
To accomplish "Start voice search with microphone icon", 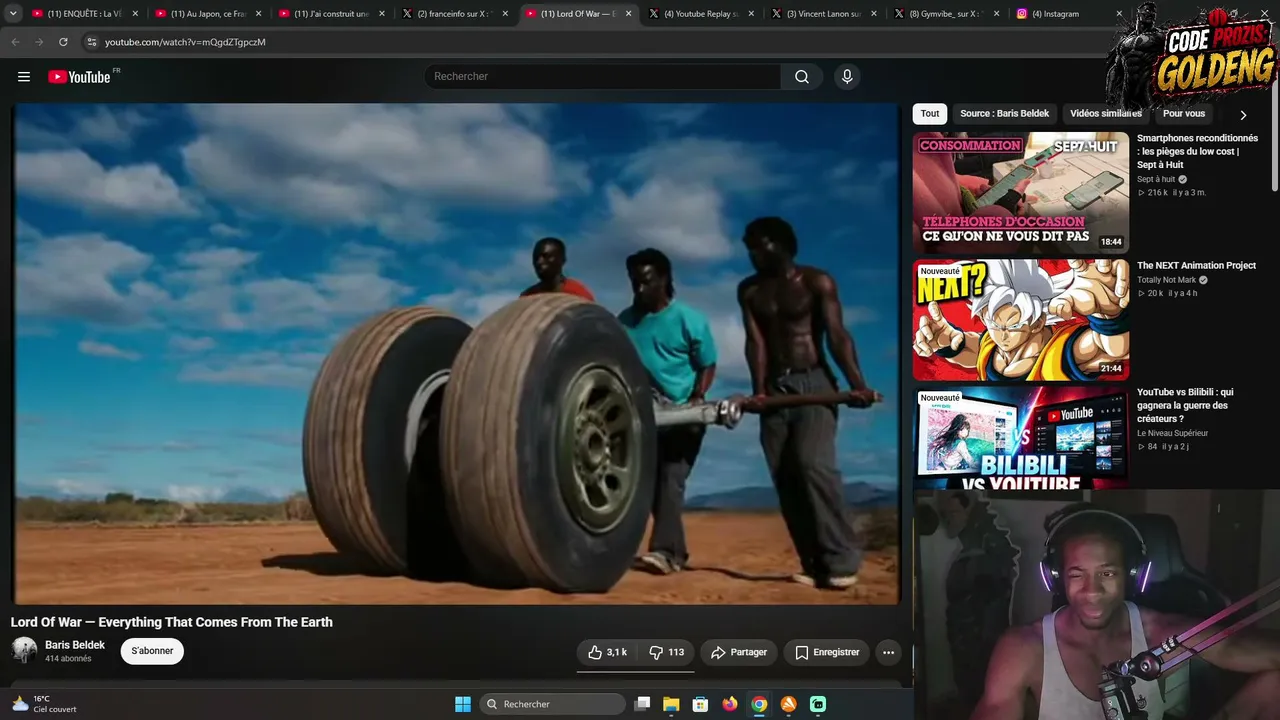I will (847, 77).
